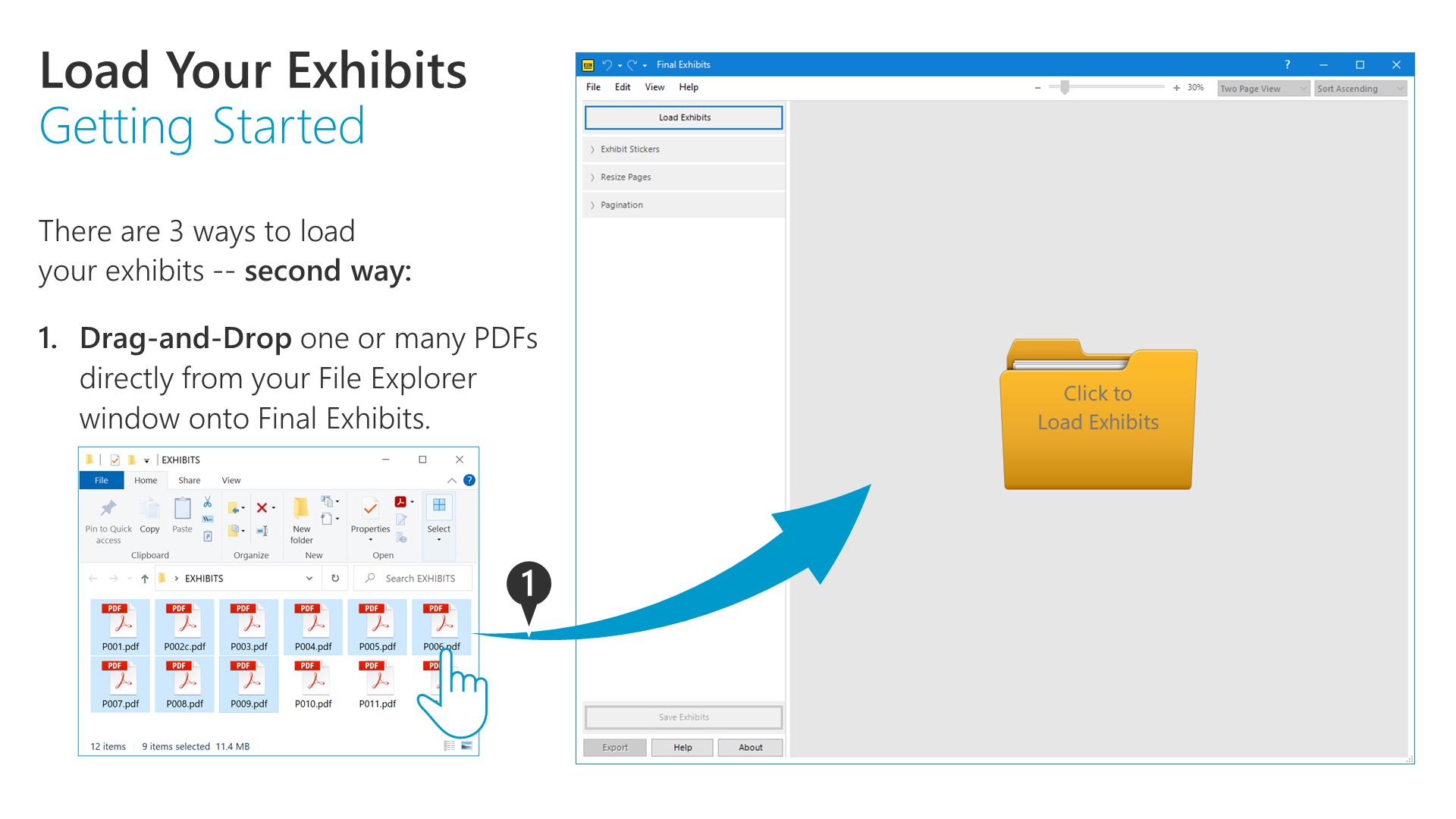Click the large Load Exhibits folder icon

1097,414
